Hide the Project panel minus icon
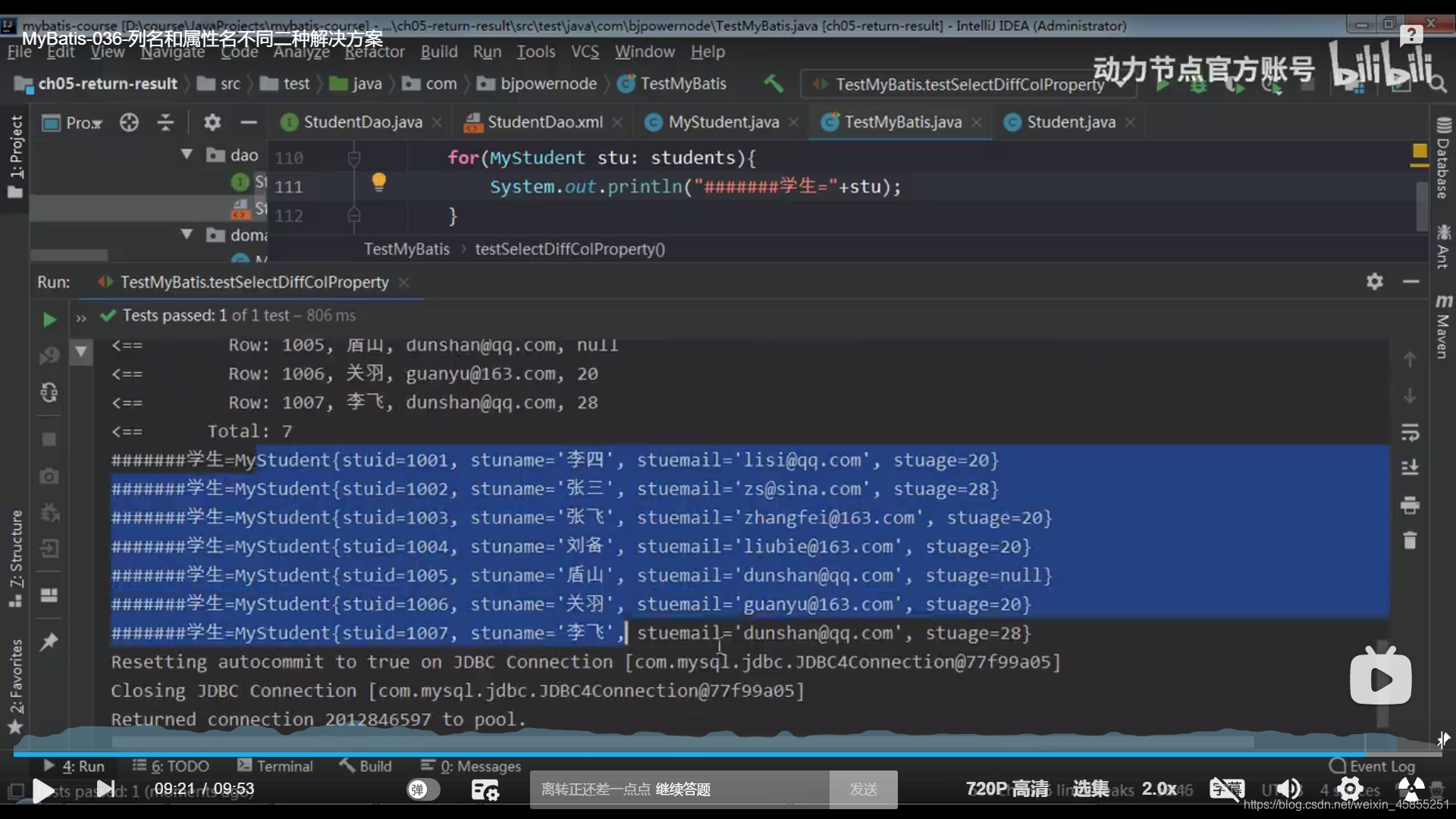 coord(249,123)
